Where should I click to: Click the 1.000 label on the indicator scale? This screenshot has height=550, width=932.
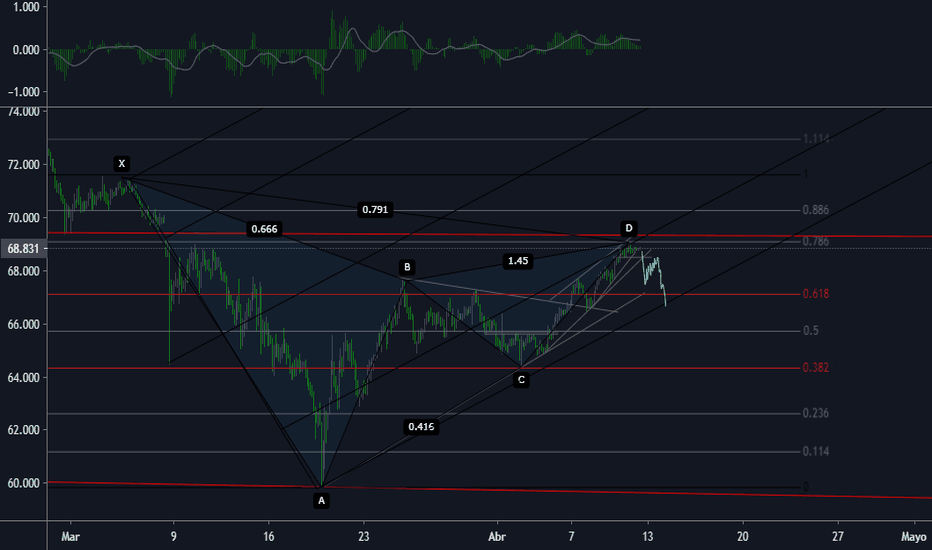pyautogui.click(x=26, y=7)
